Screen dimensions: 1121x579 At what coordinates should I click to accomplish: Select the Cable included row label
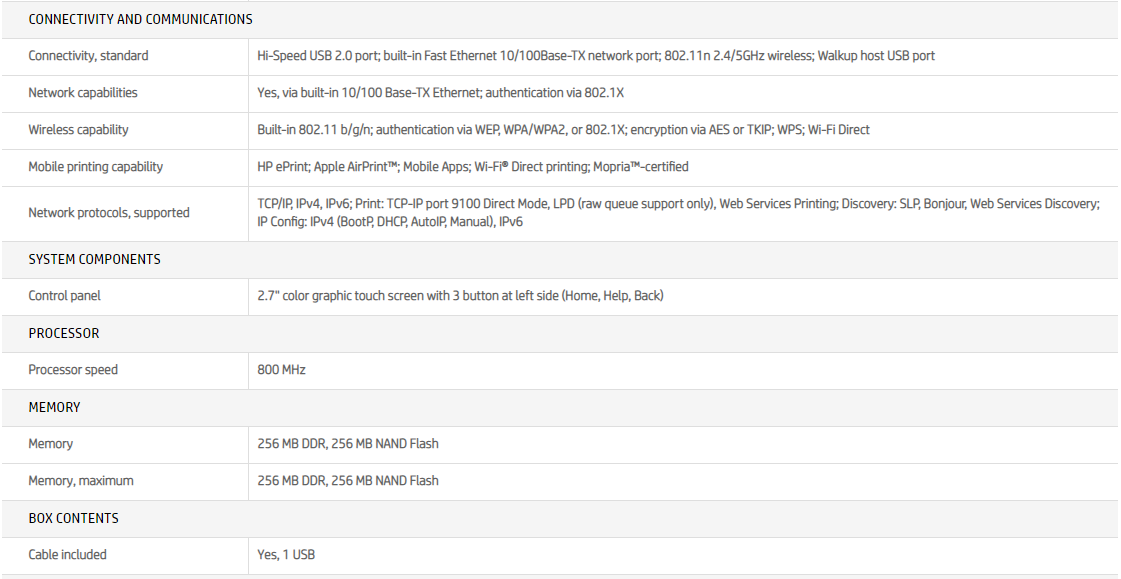[67, 555]
